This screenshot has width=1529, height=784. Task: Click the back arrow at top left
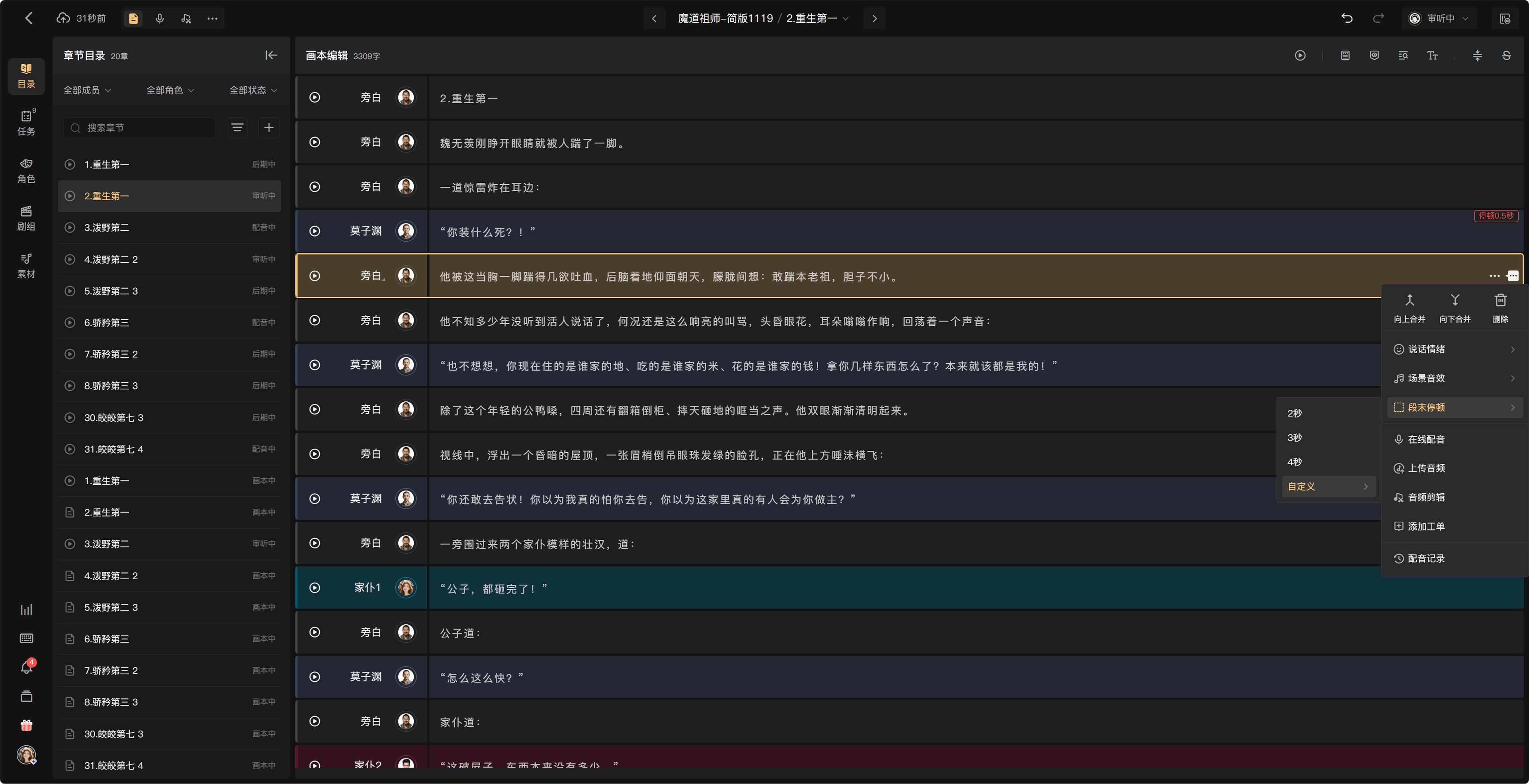29,18
